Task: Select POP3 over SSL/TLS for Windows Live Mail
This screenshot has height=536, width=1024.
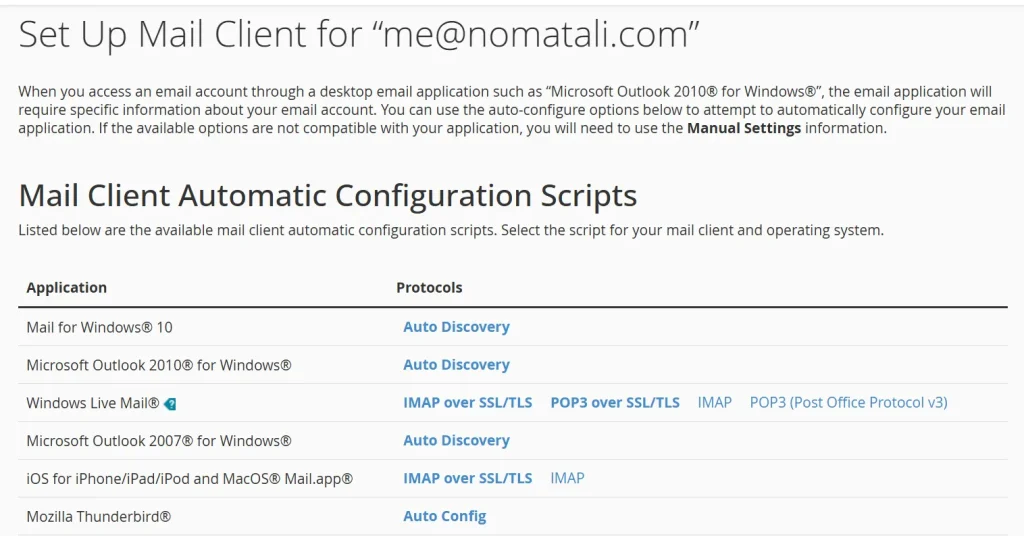Action: [x=615, y=403]
